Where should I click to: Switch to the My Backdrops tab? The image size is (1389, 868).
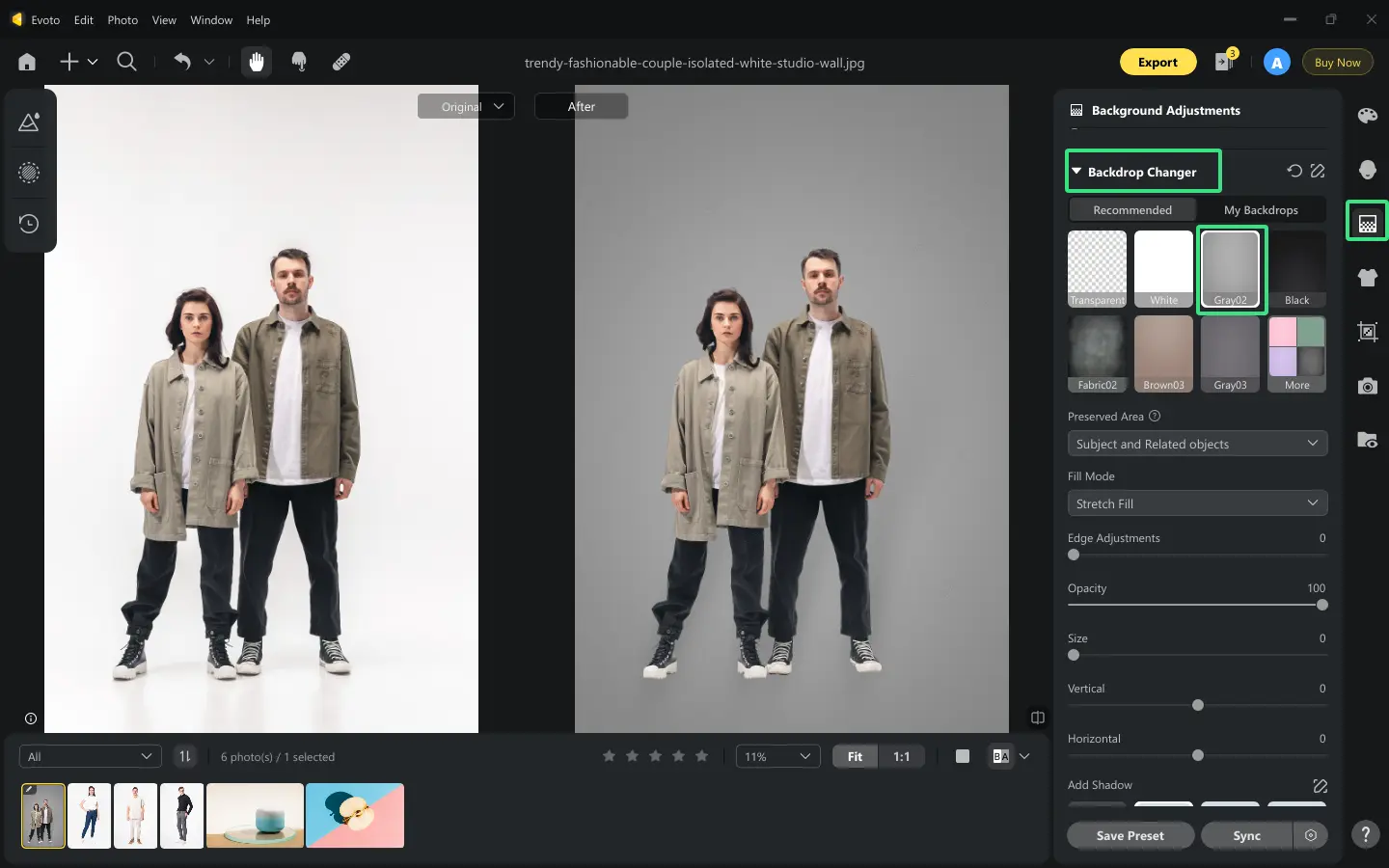tap(1261, 210)
